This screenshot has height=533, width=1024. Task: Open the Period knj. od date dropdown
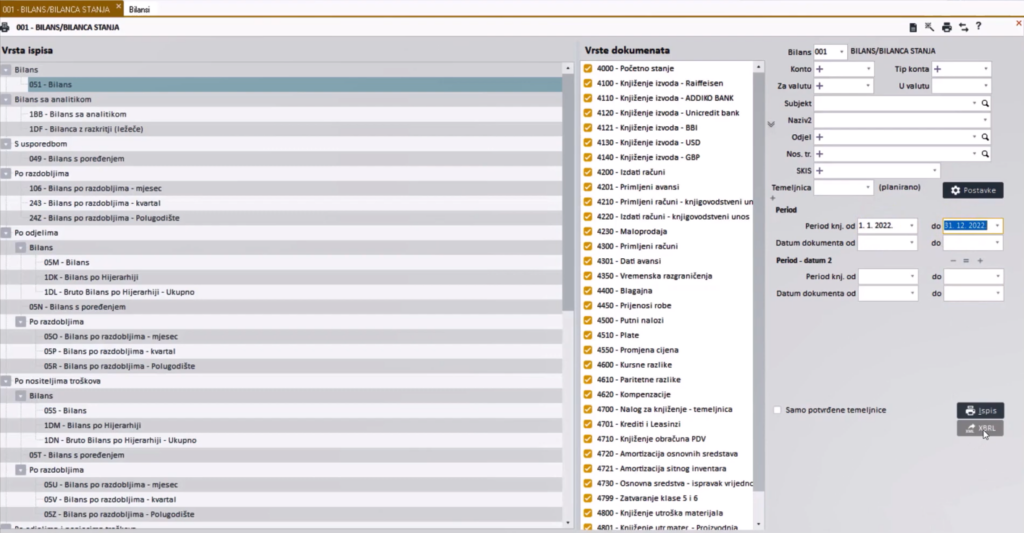(911, 226)
